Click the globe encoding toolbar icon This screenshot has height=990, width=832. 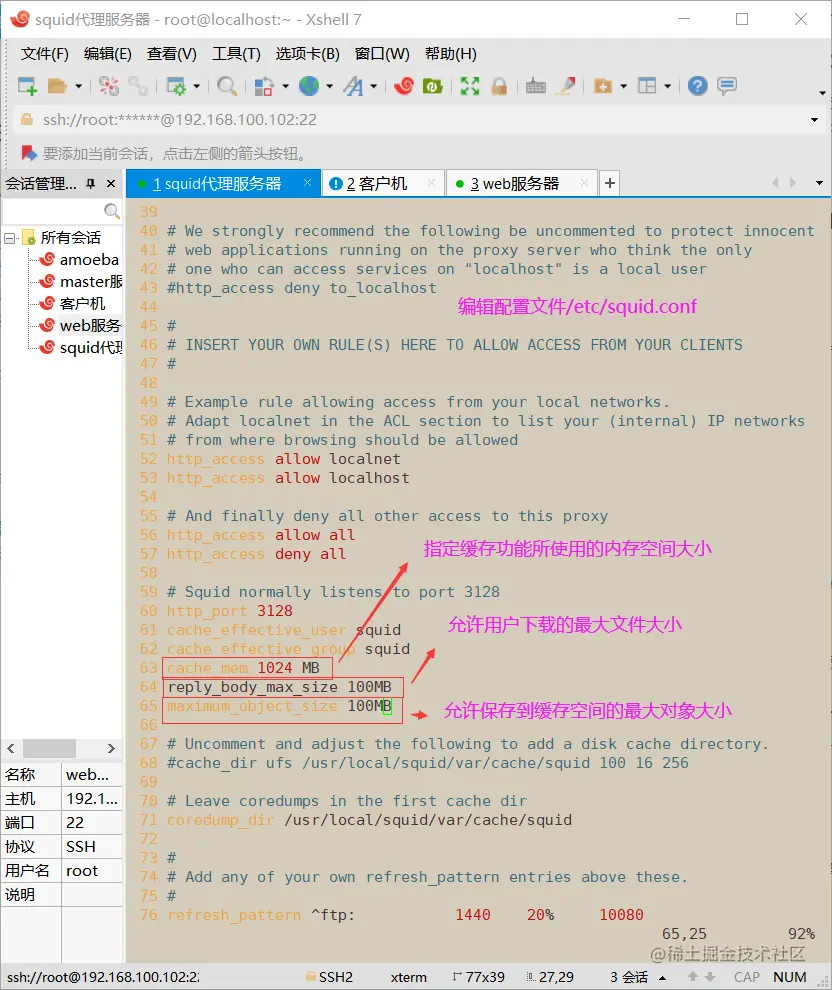[x=309, y=86]
